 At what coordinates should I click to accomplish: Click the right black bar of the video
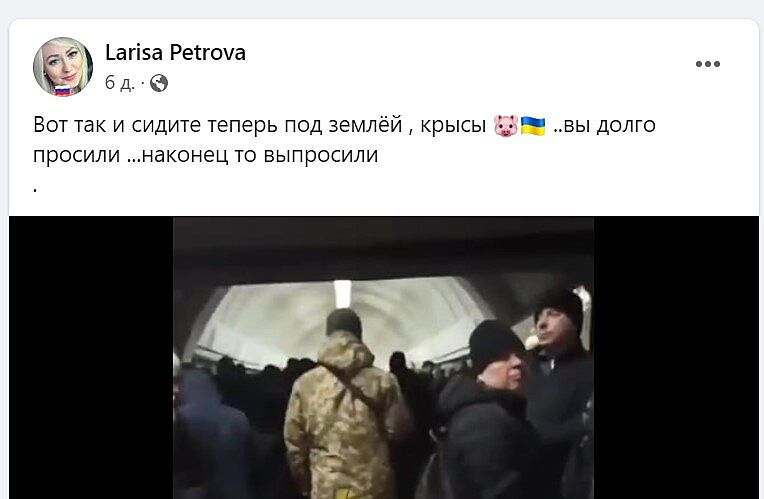[x=676, y=358]
